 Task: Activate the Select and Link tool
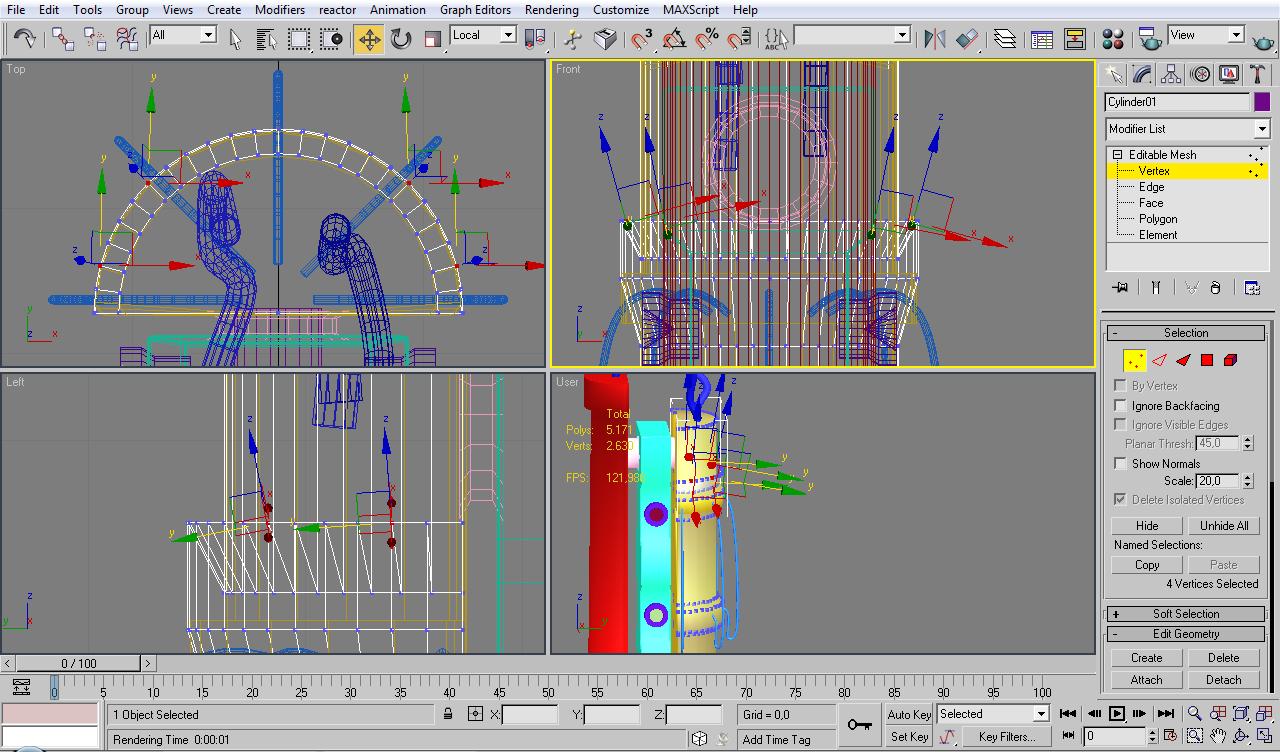click(63, 39)
